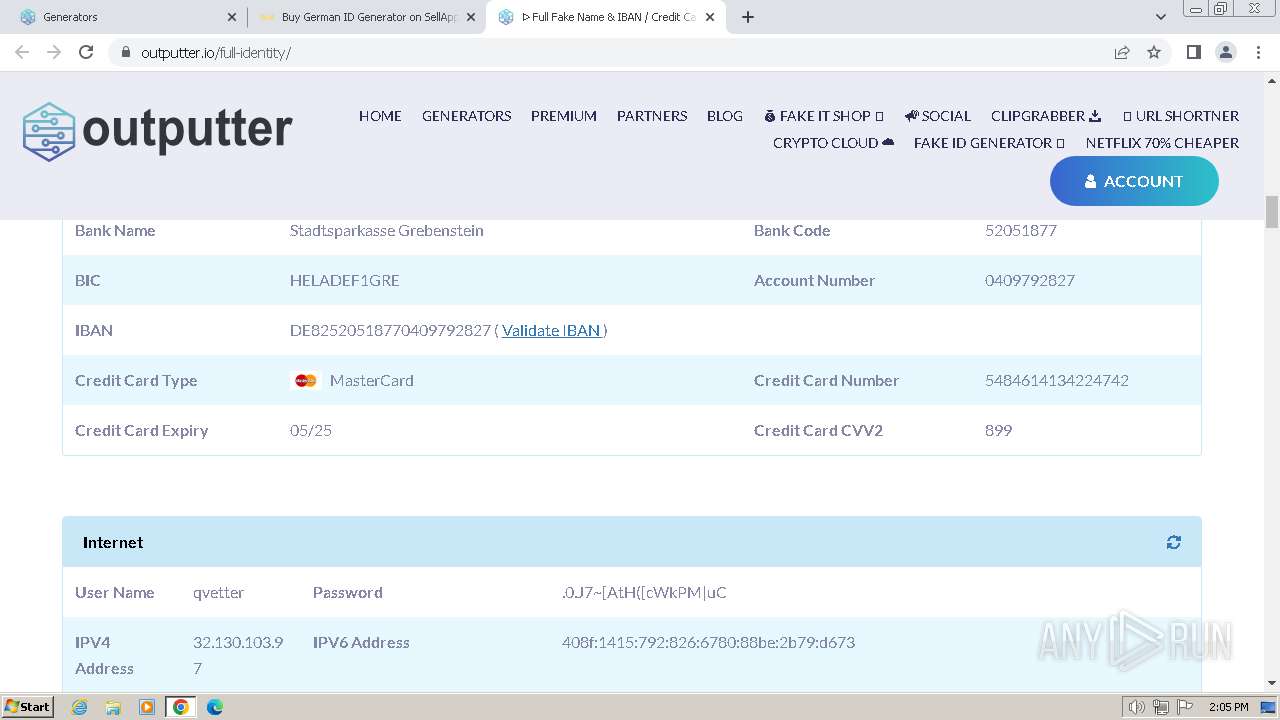Viewport: 1280px width, 720px height.
Task: Select the generated password text
Action: 644,592
